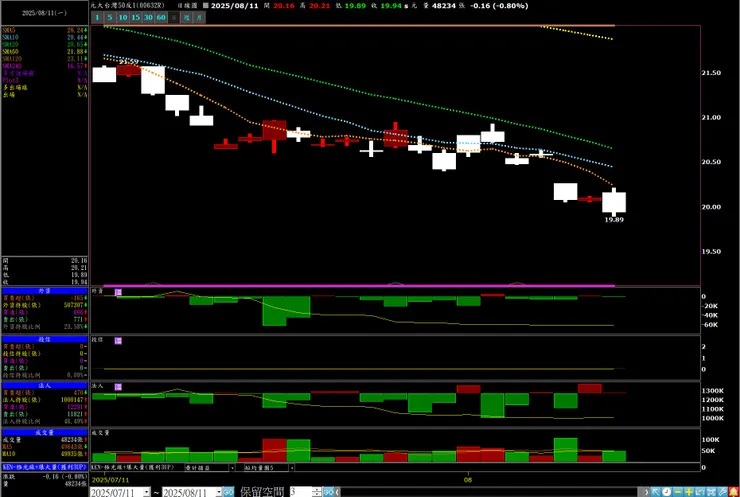
Task: Open the 累計損益 dropdown arrow
Action: (232, 468)
